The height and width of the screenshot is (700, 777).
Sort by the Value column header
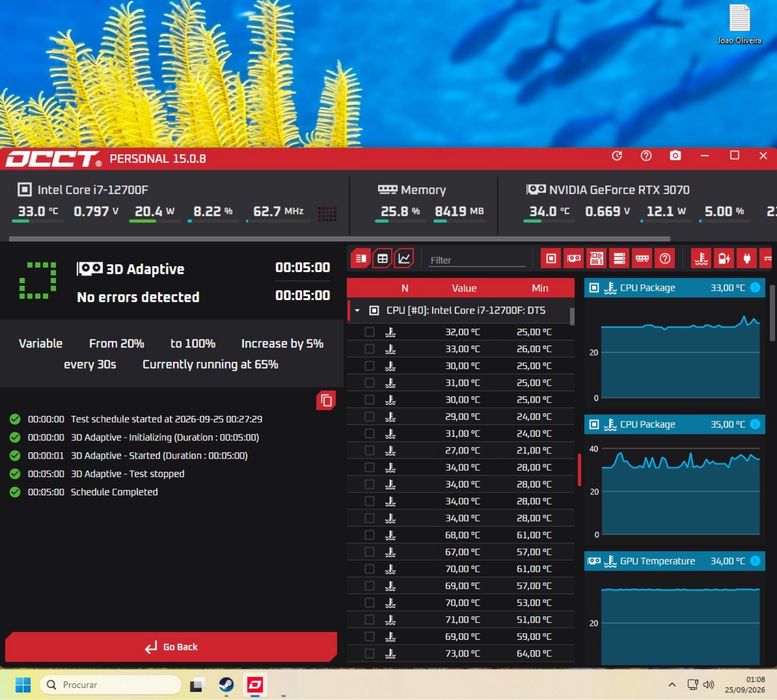[464, 288]
